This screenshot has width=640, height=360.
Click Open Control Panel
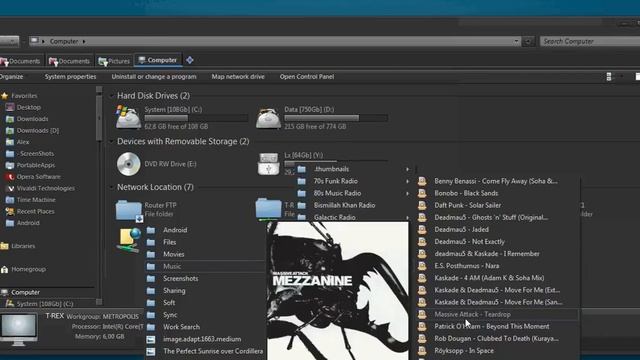tap(307, 77)
